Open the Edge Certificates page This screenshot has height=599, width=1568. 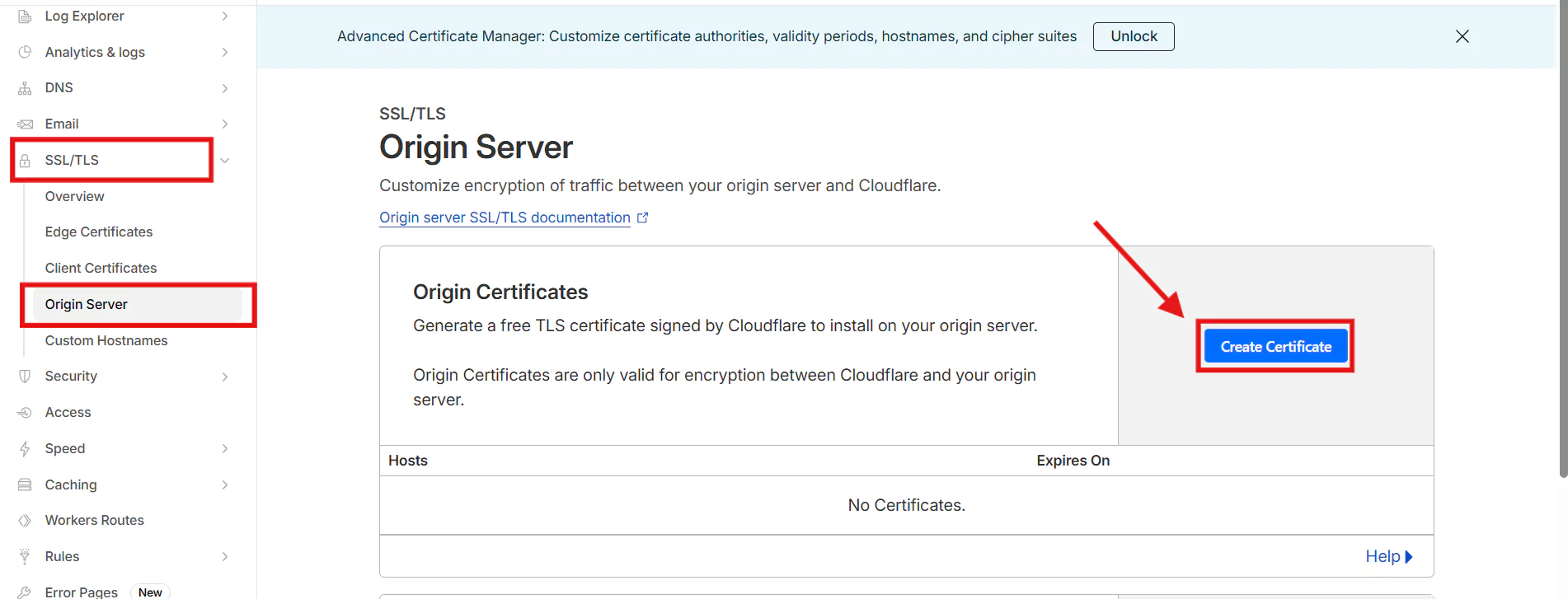coord(99,232)
